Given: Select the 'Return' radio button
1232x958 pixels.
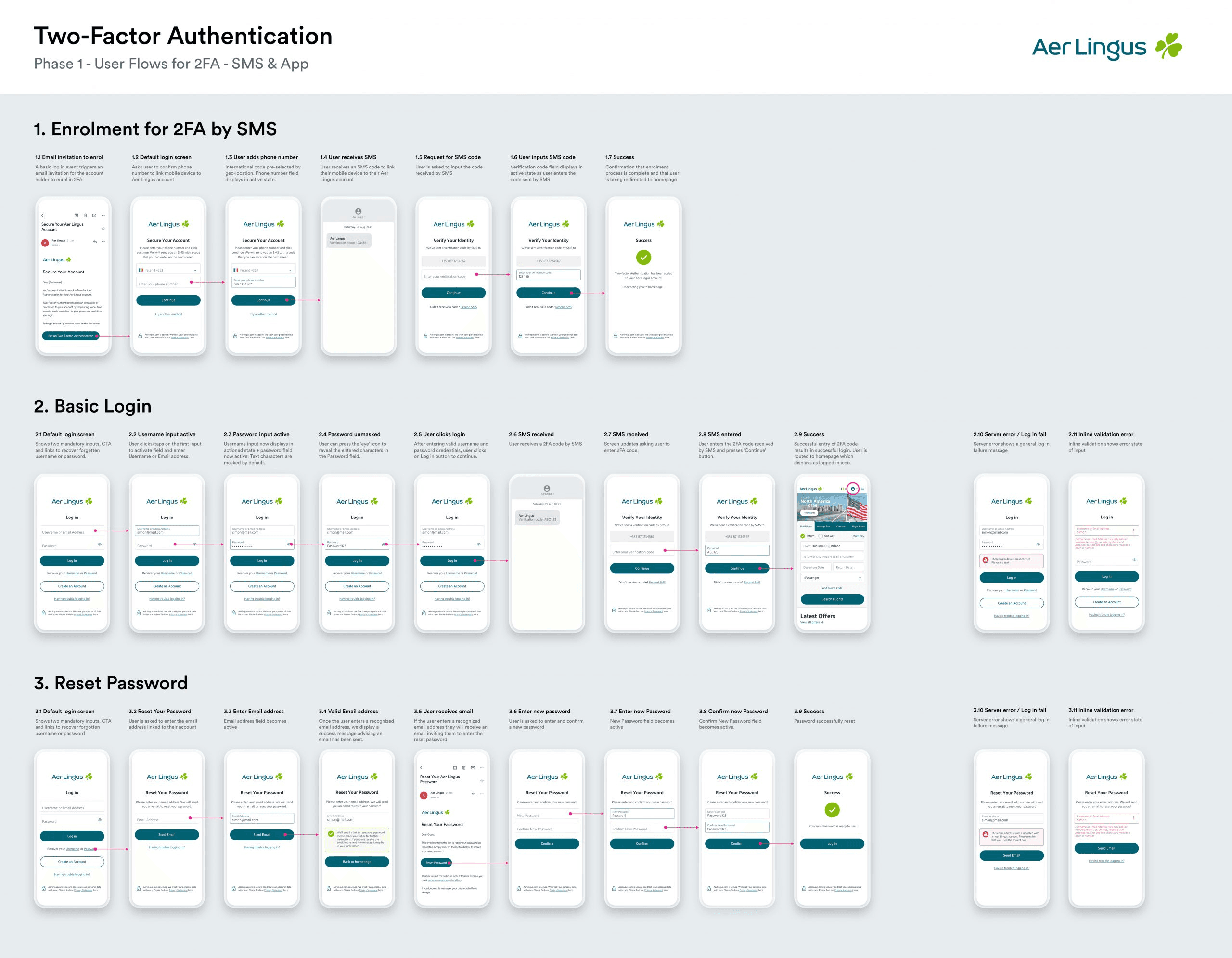Looking at the screenshot, I should (803, 536).
